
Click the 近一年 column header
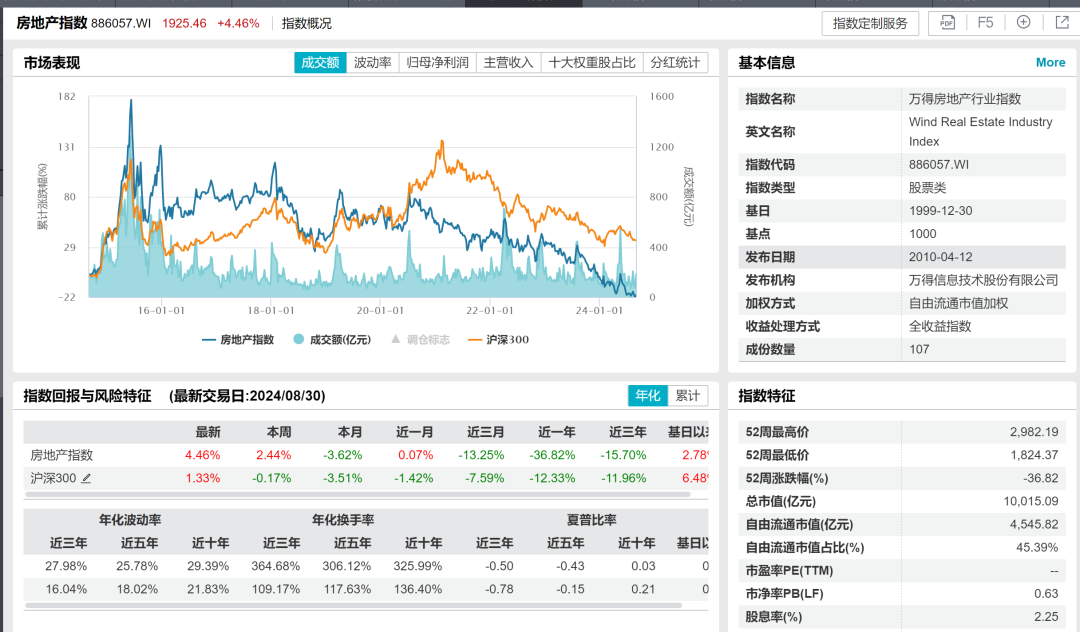coord(557,432)
